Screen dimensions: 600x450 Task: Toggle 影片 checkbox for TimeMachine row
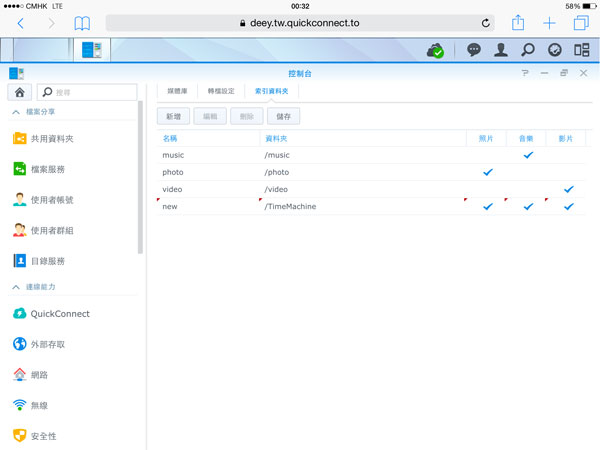point(569,206)
